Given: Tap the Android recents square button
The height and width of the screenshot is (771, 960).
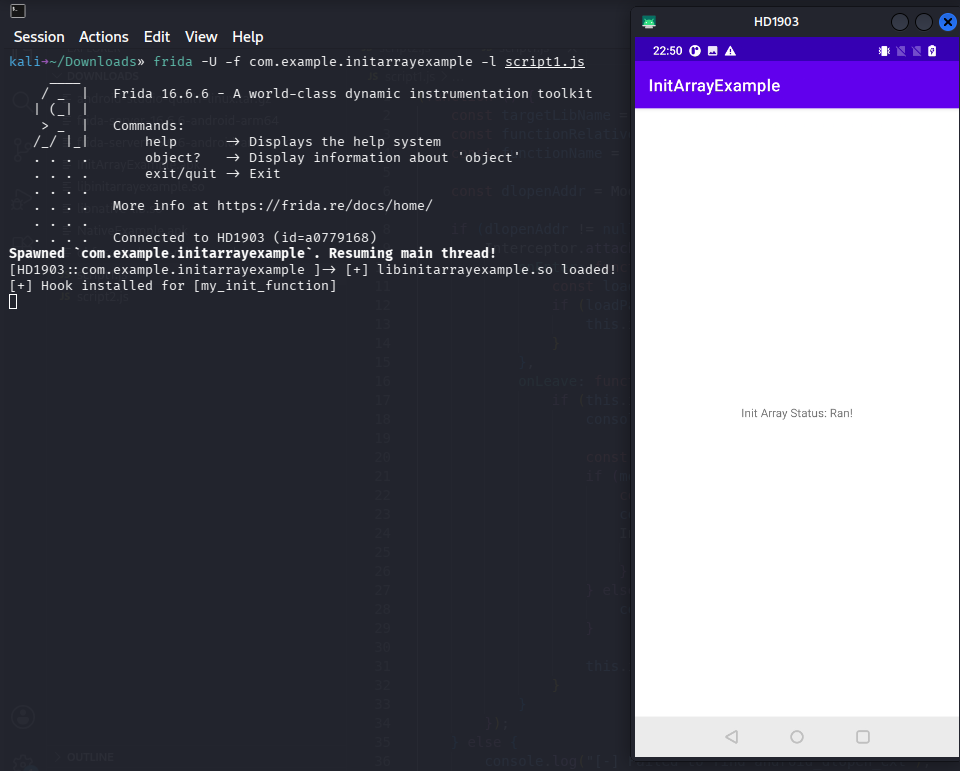Looking at the screenshot, I should [x=863, y=737].
